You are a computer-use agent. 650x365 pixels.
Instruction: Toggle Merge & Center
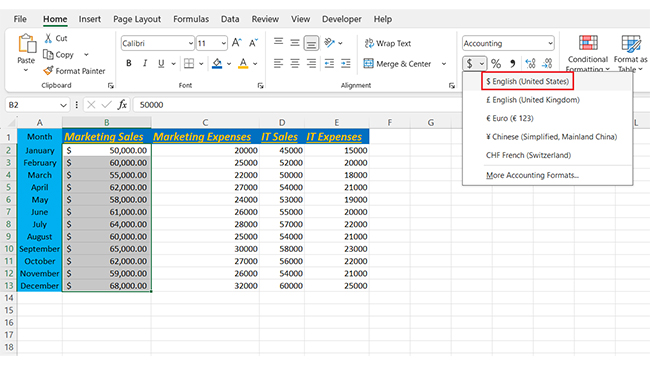pos(397,64)
